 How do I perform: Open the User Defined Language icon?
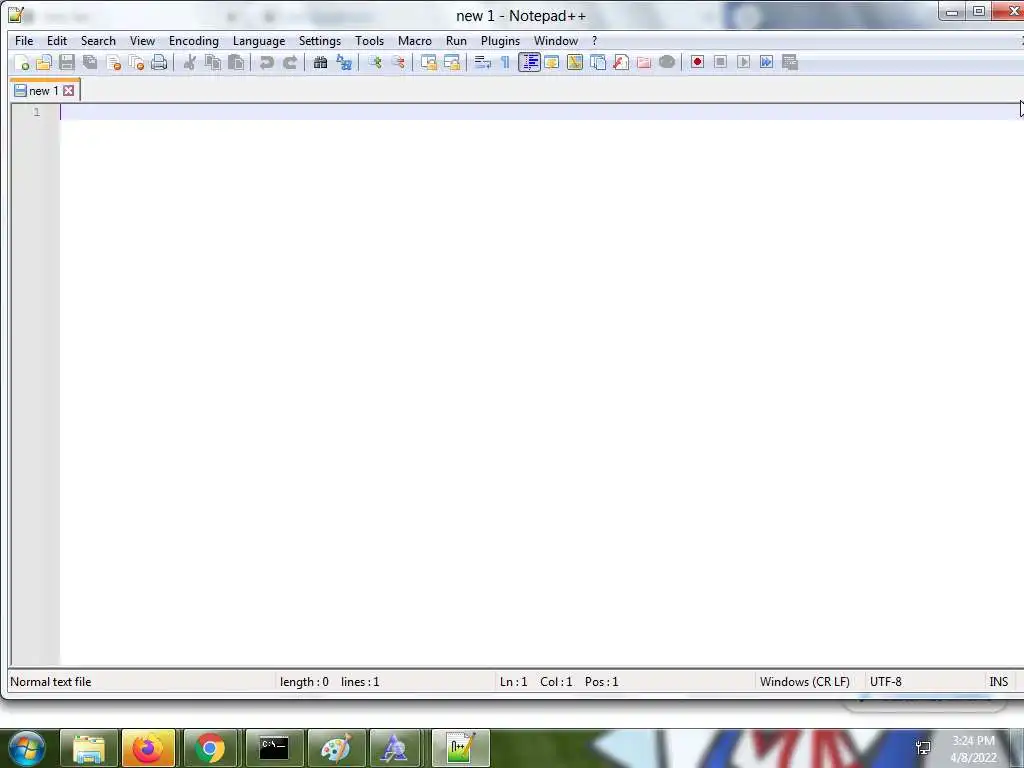[x=552, y=63]
